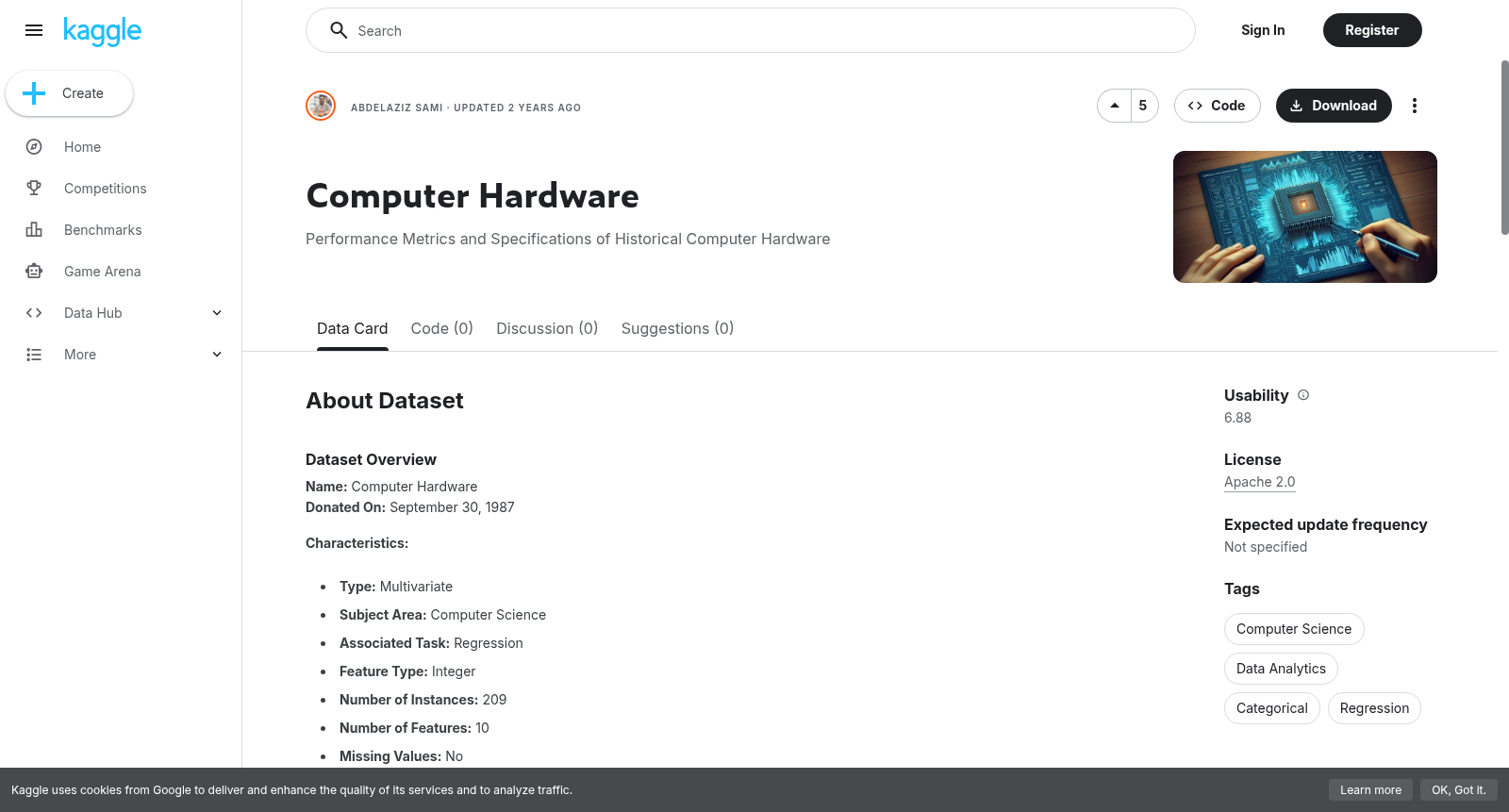1509x812 pixels.
Task: Click the Register button
Action: (x=1372, y=30)
